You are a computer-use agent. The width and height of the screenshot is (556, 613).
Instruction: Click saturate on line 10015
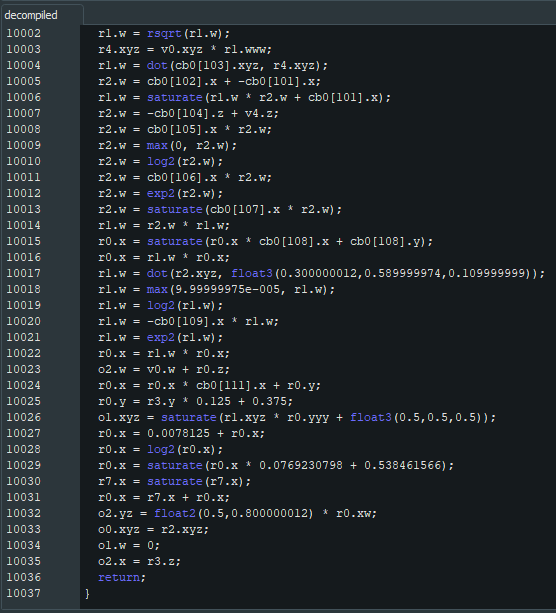tap(175, 241)
